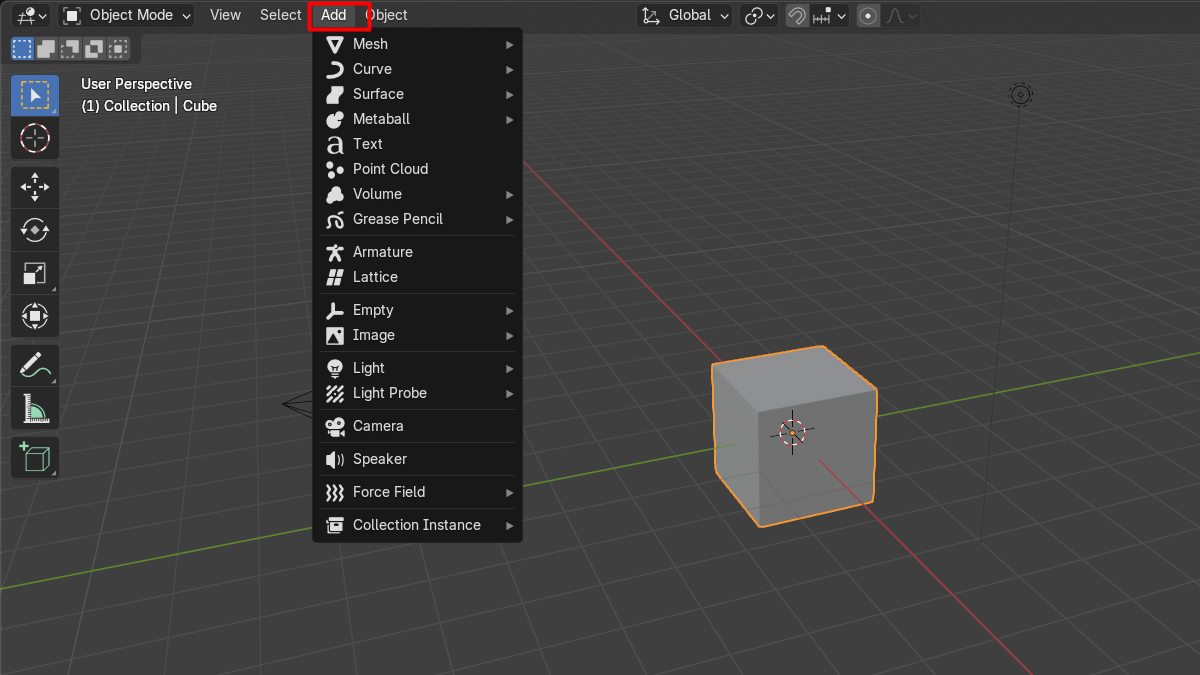
Task: Add a Lattice object
Action: (418, 277)
